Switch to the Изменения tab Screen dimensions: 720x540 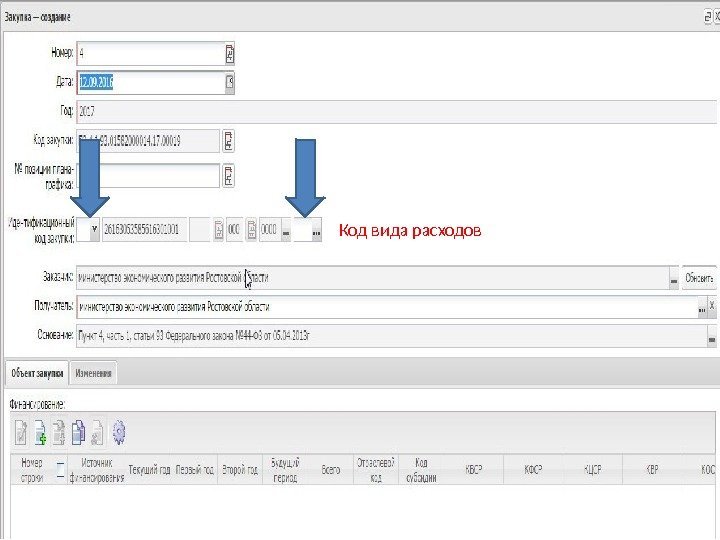pos(93,373)
